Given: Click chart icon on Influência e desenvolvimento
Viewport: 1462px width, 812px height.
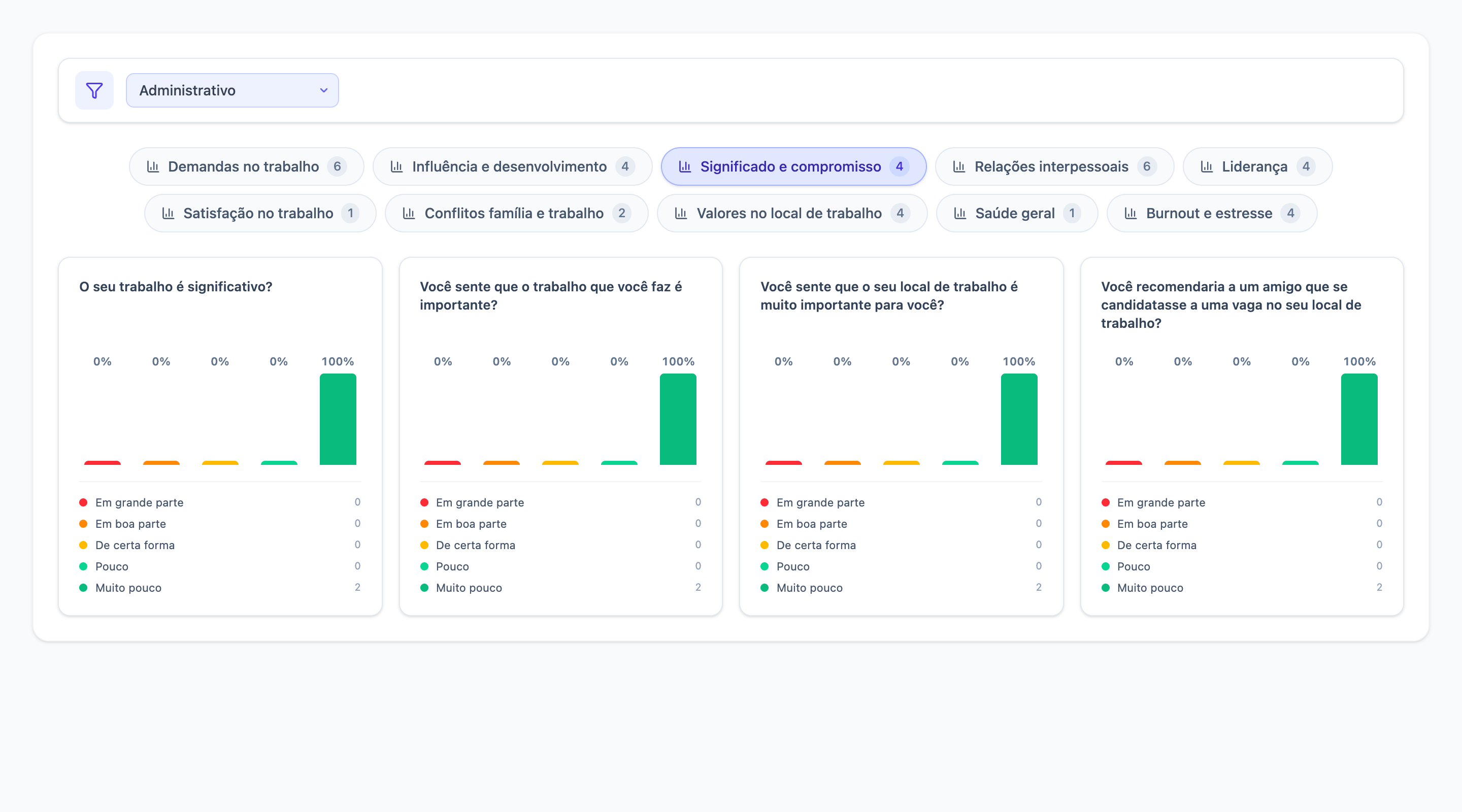Looking at the screenshot, I should click(396, 166).
